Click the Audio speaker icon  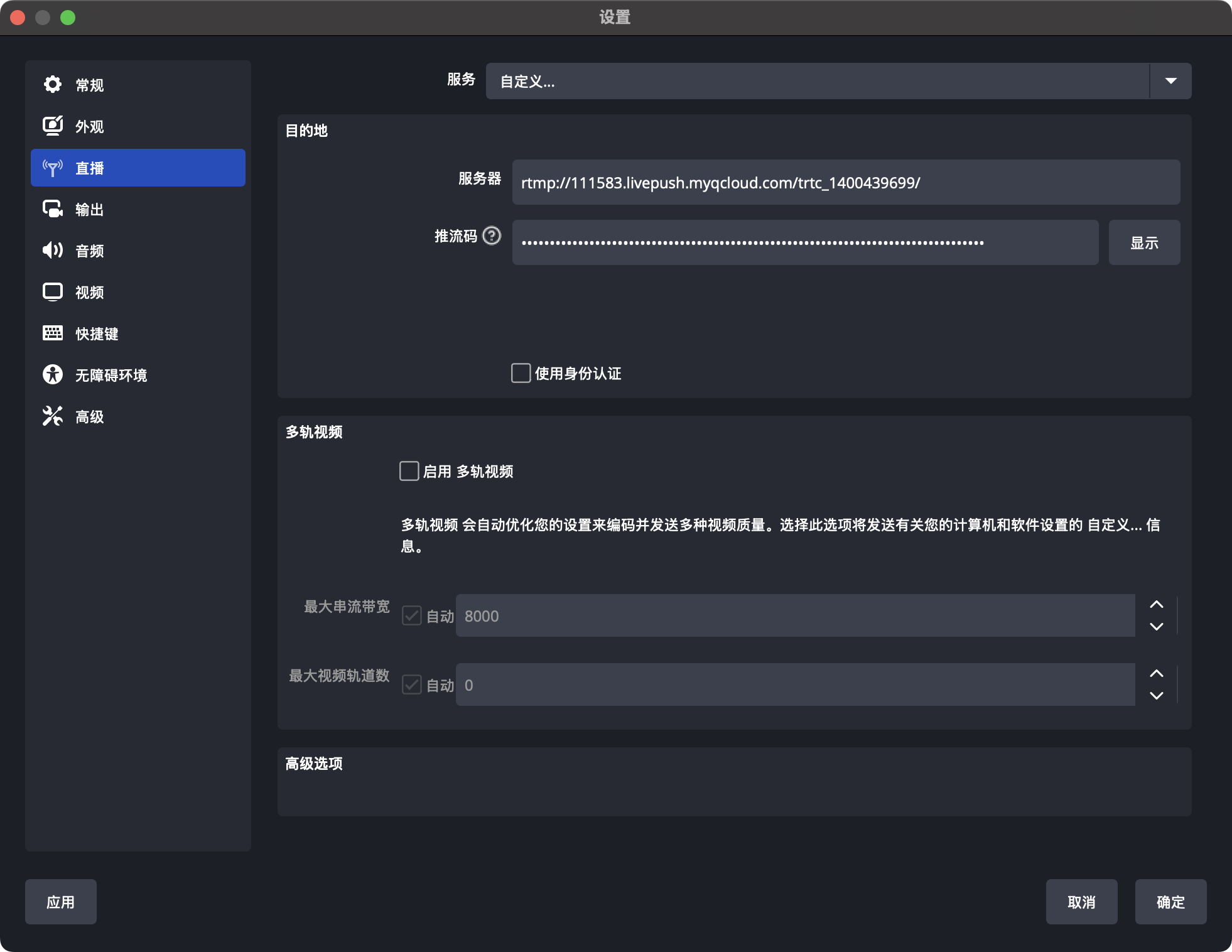click(x=53, y=250)
